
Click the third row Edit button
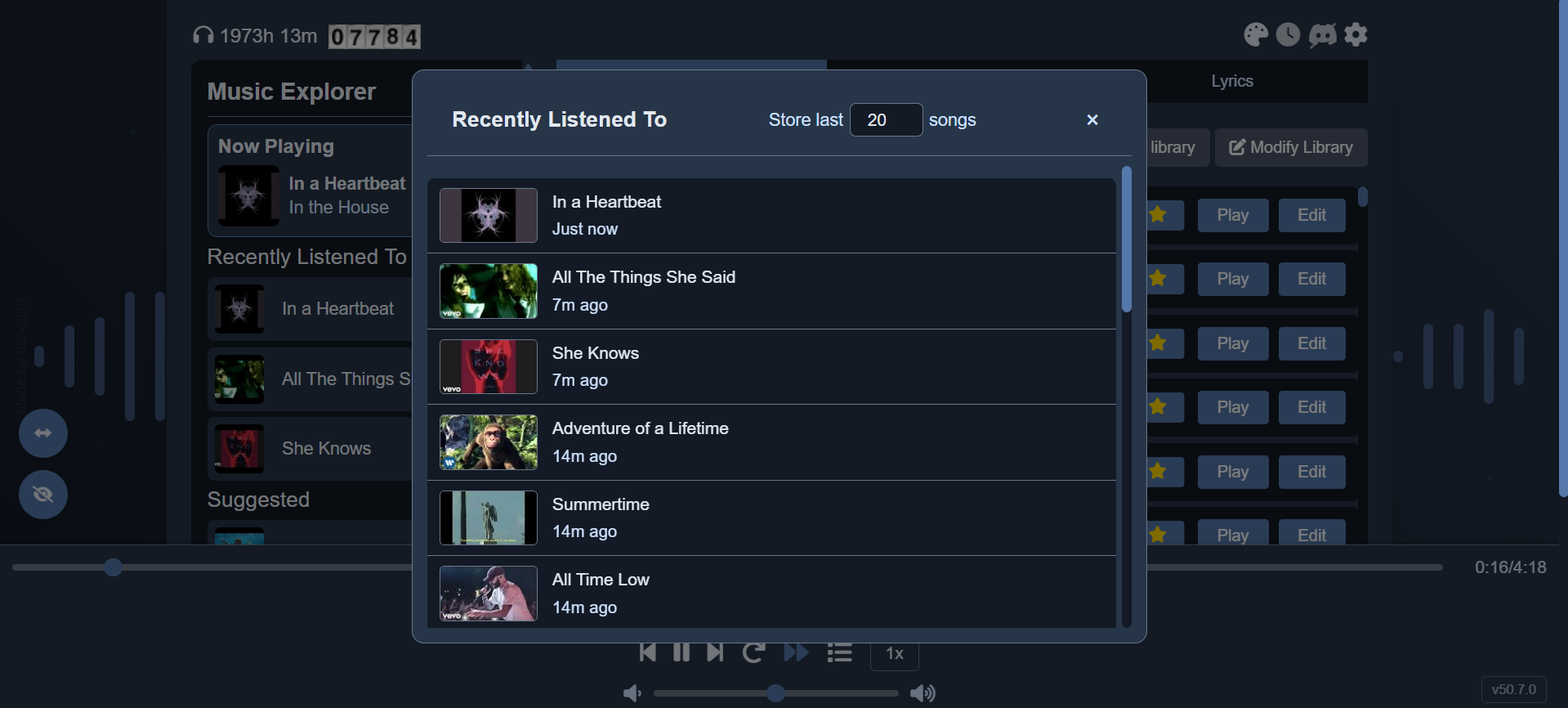pyautogui.click(x=1311, y=343)
